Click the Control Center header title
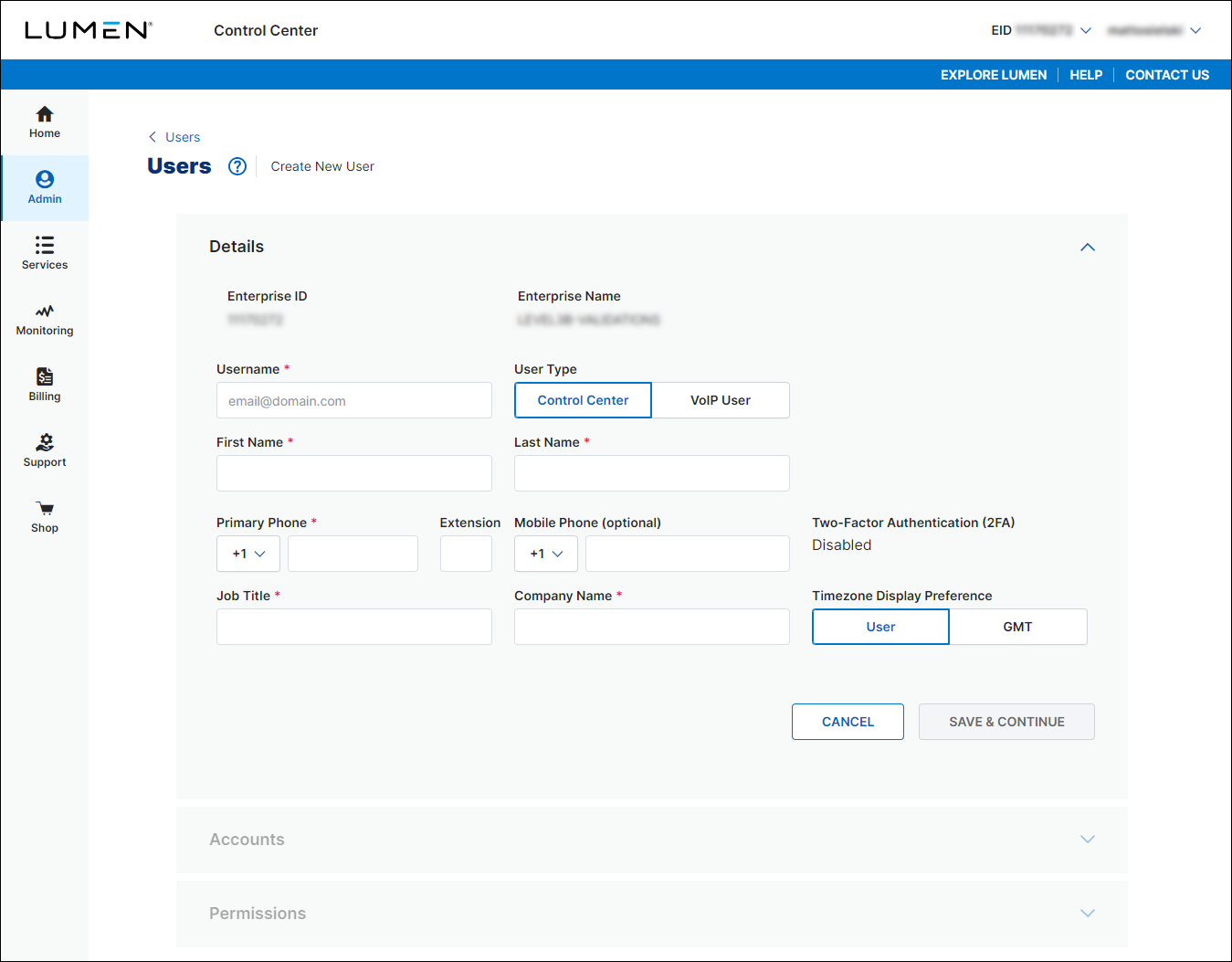This screenshot has height=962, width=1232. 266,30
